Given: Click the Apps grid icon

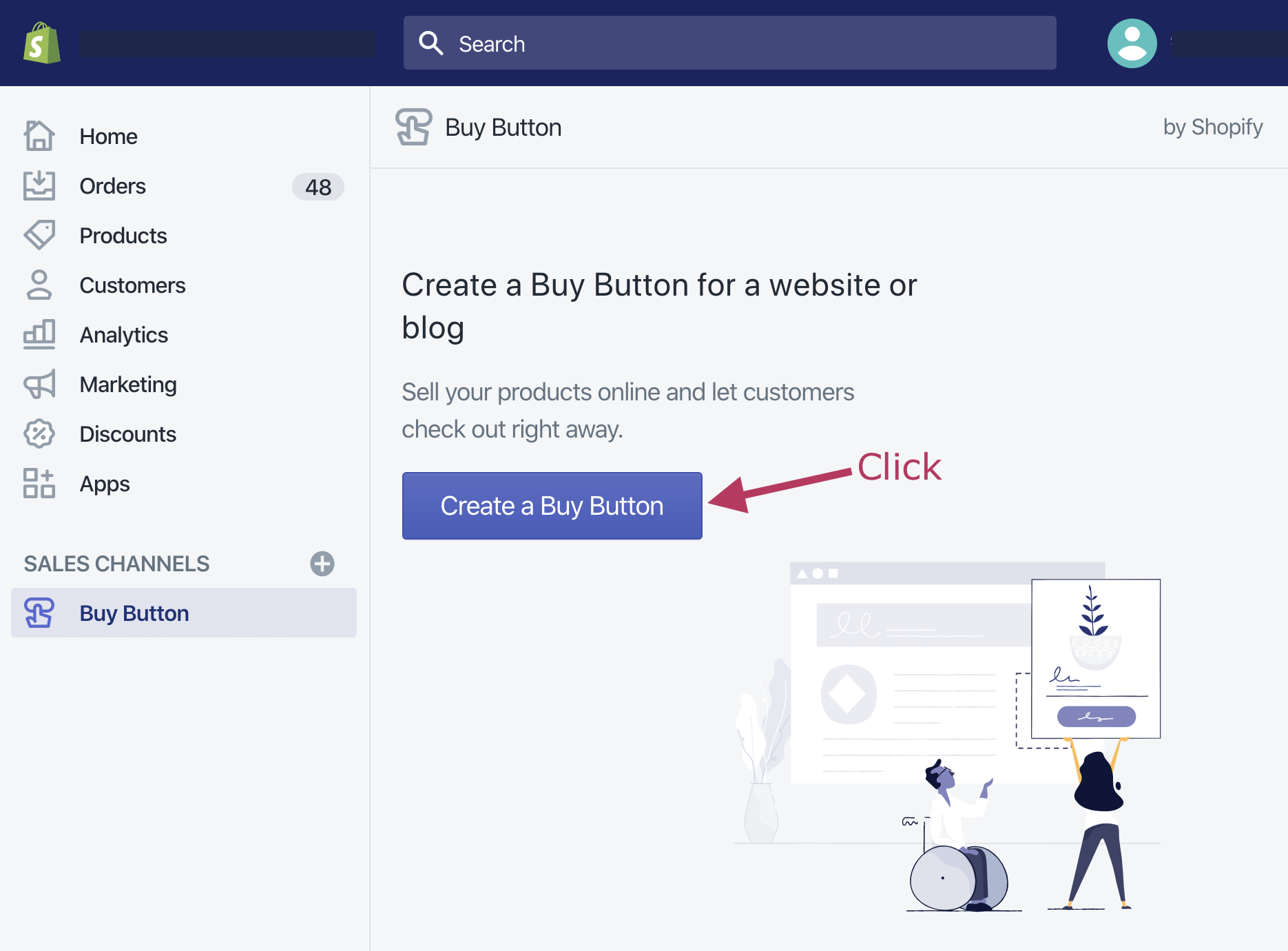Looking at the screenshot, I should tap(39, 483).
